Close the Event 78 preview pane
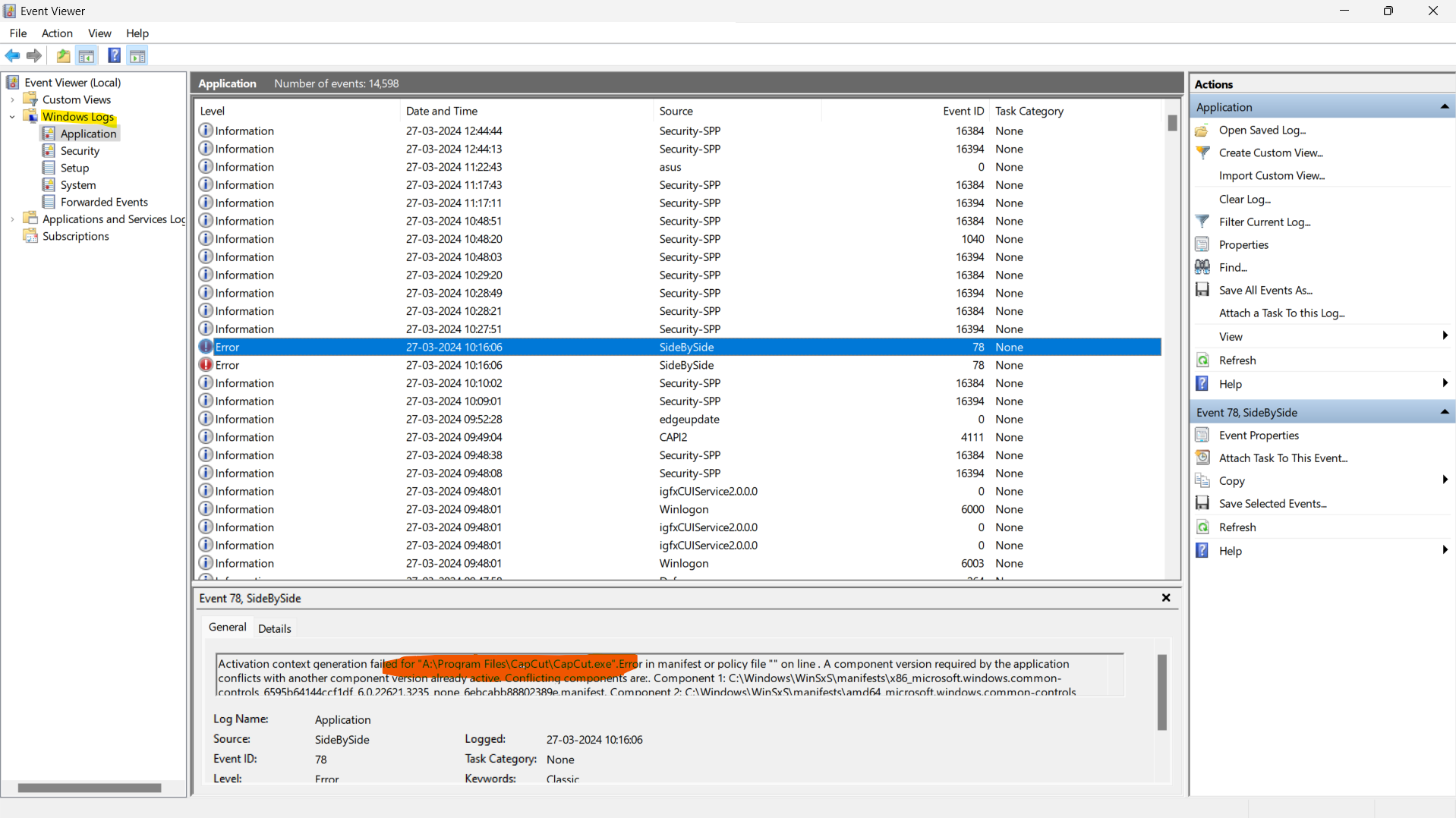The image size is (1456, 818). point(1166,598)
